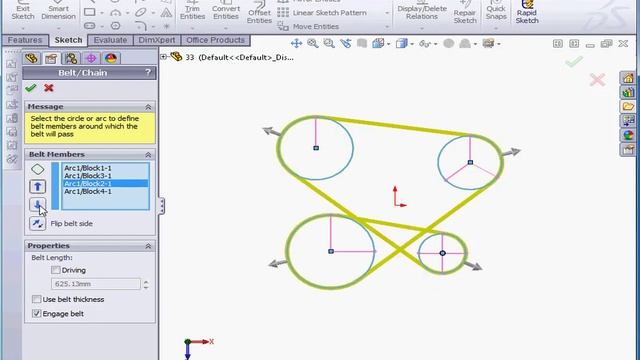640x360 pixels.
Task: Switch to the Sketch tab
Action: pyautogui.click(x=68, y=40)
